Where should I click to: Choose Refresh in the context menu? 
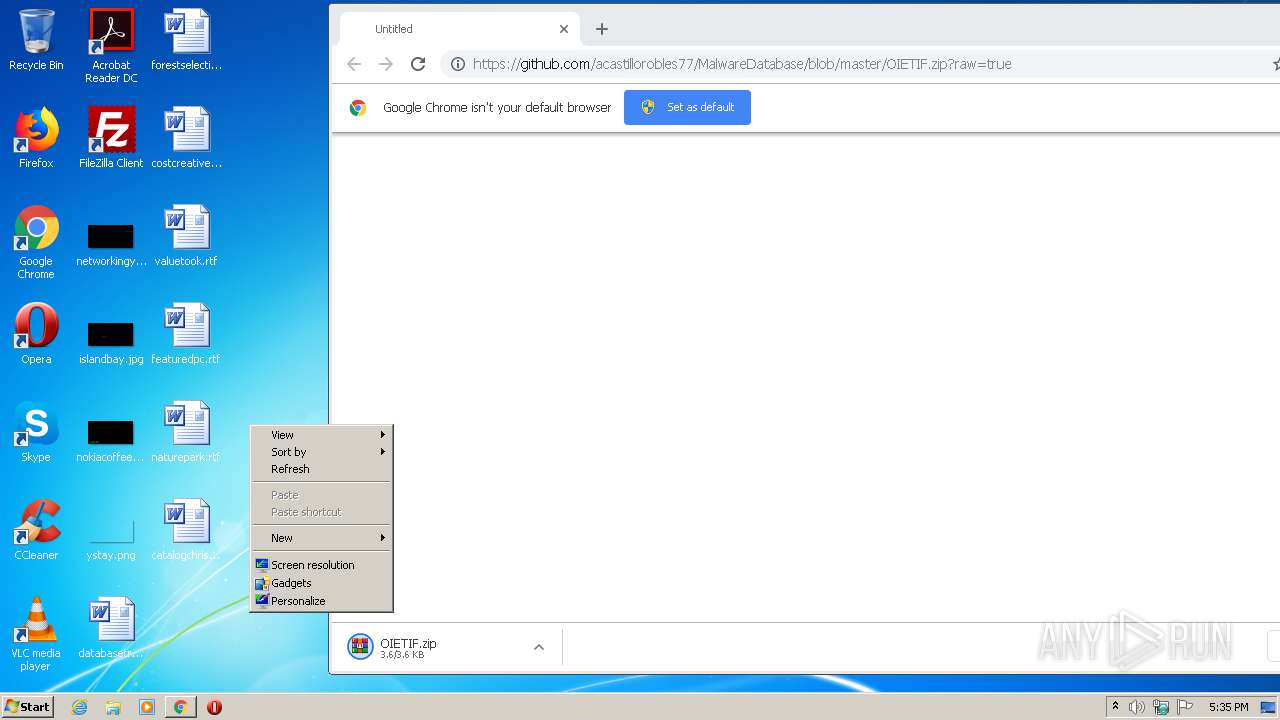click(x=321, y=469)
